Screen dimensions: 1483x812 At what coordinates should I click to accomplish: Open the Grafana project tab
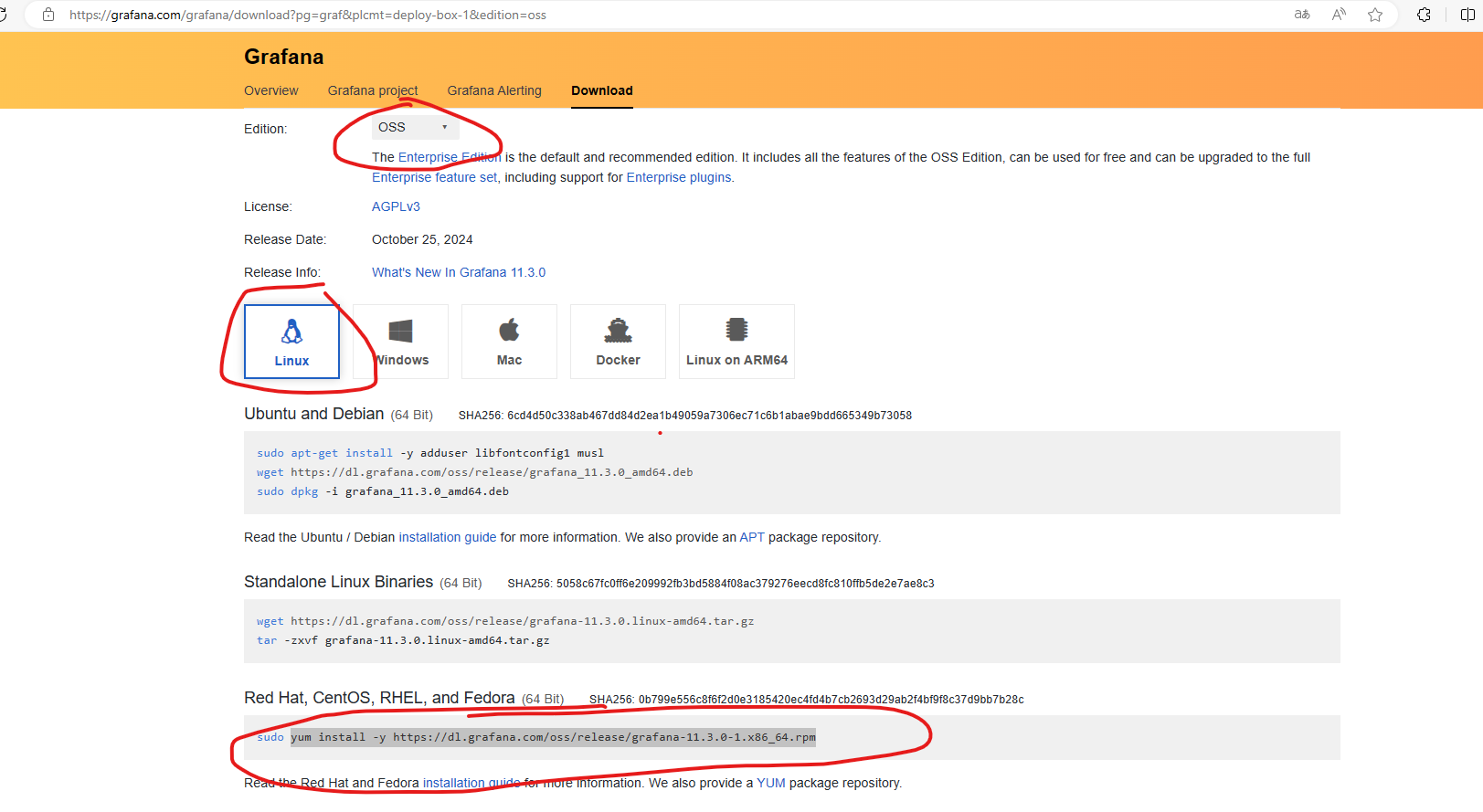click(373, 90)
